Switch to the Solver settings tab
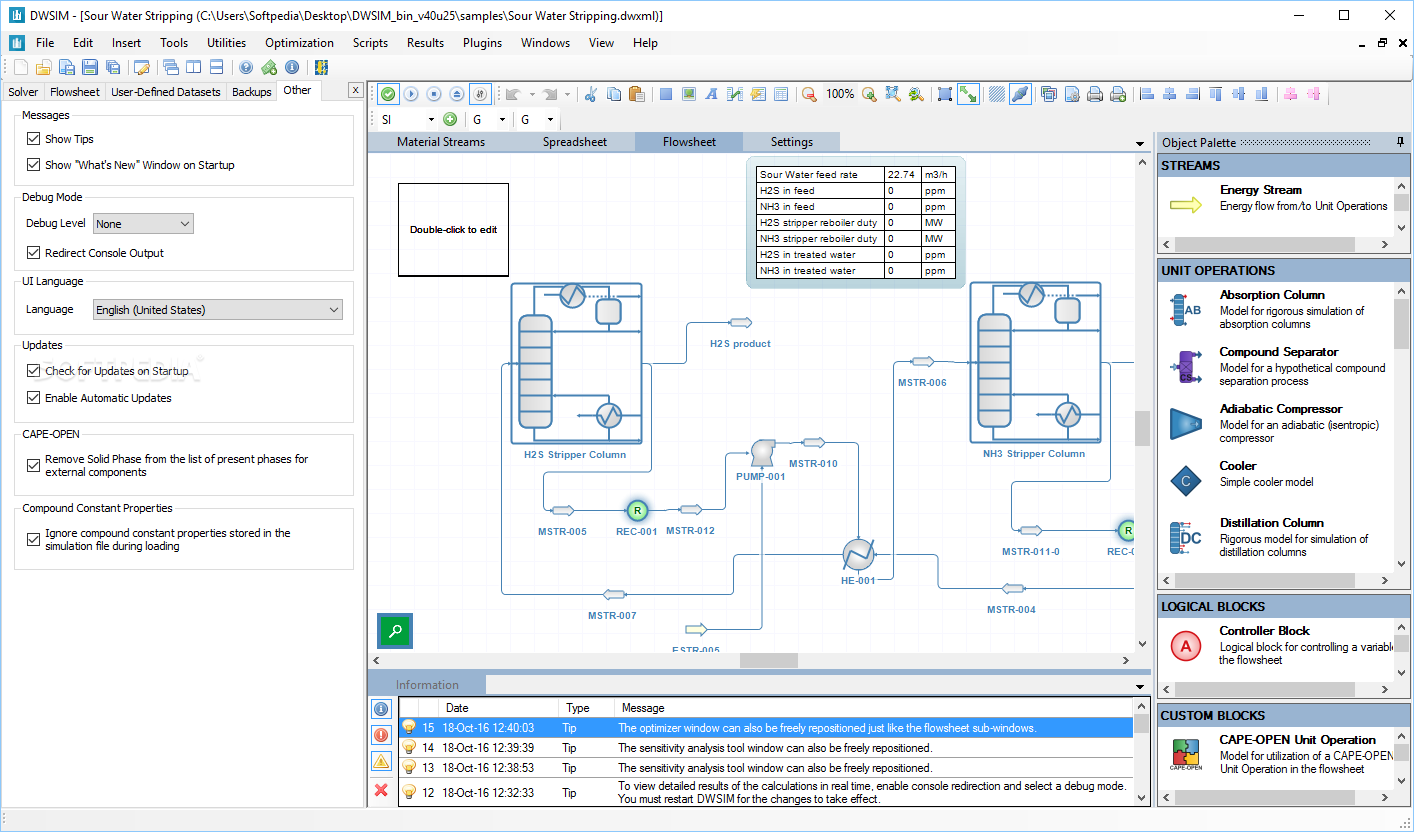The width and height of the screenshot is (1414, 832). 23,91
